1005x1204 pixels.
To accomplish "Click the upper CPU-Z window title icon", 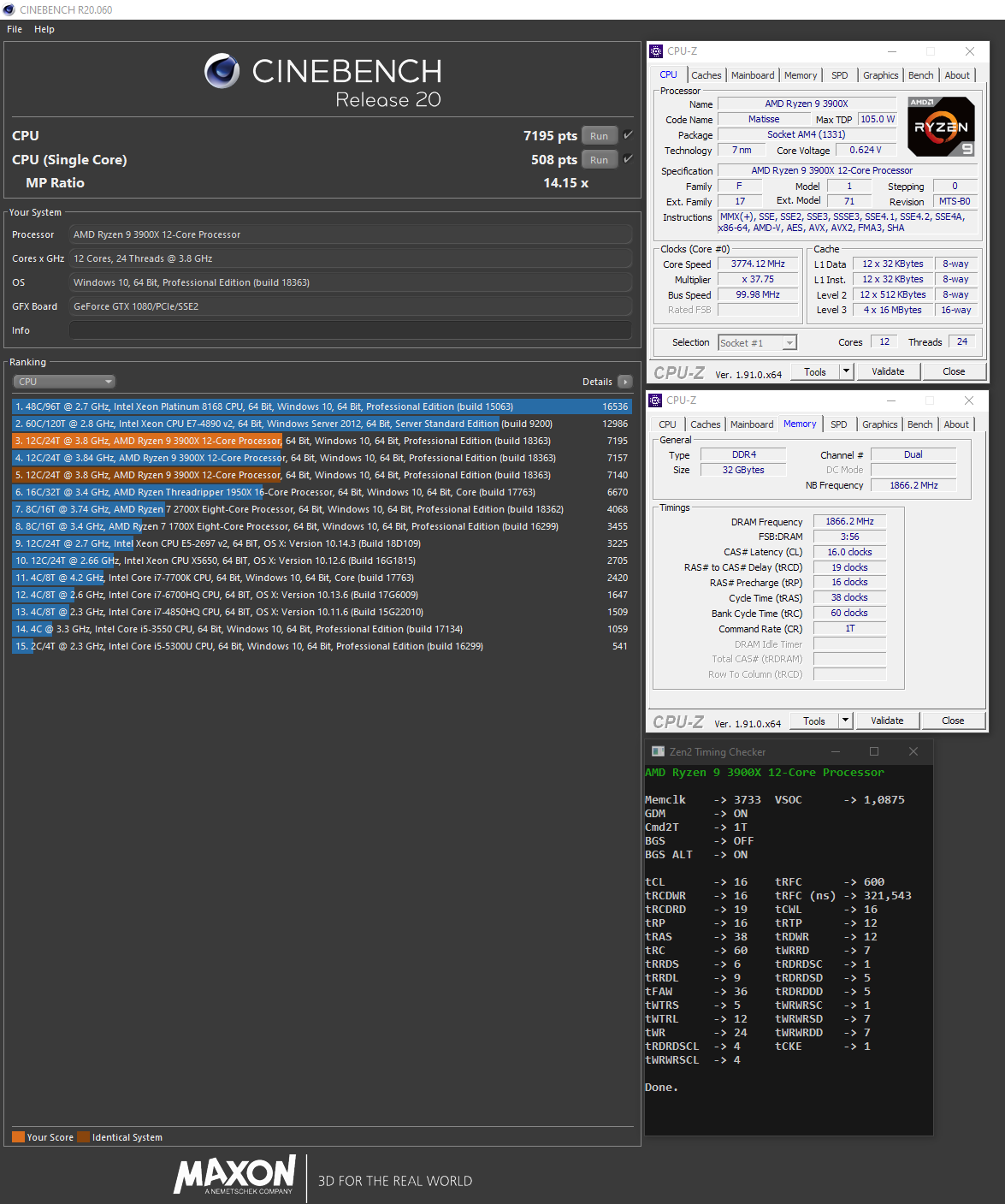I will point(656,51).
